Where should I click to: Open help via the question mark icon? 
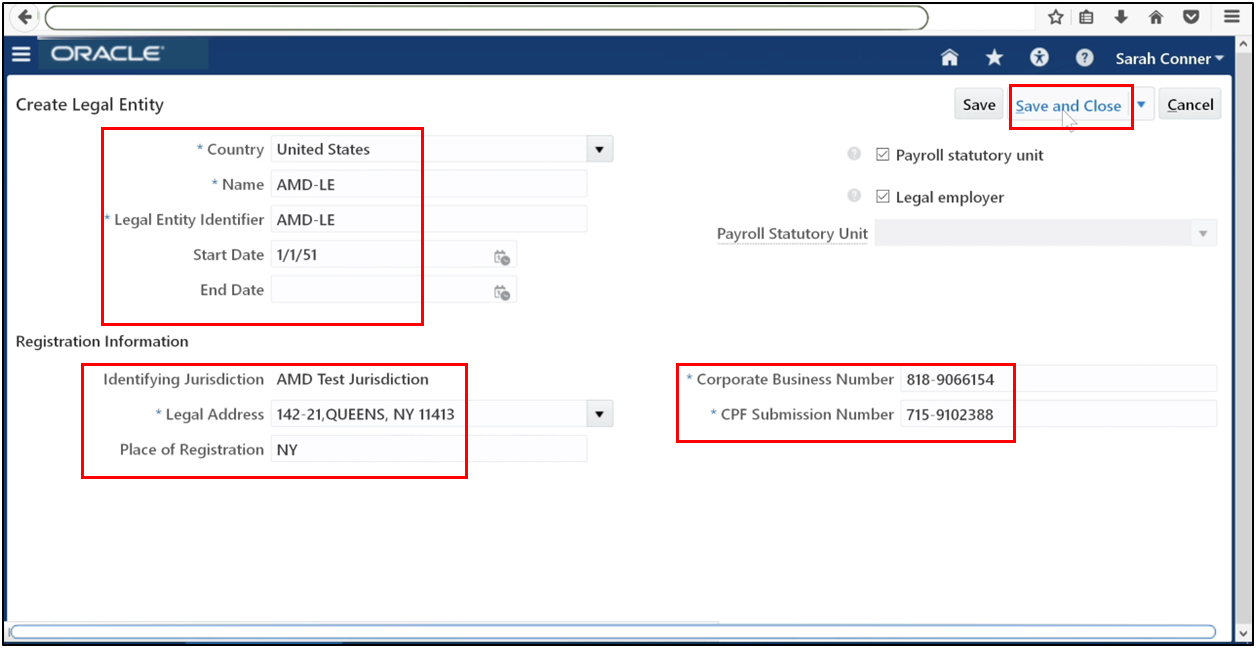1083,57
